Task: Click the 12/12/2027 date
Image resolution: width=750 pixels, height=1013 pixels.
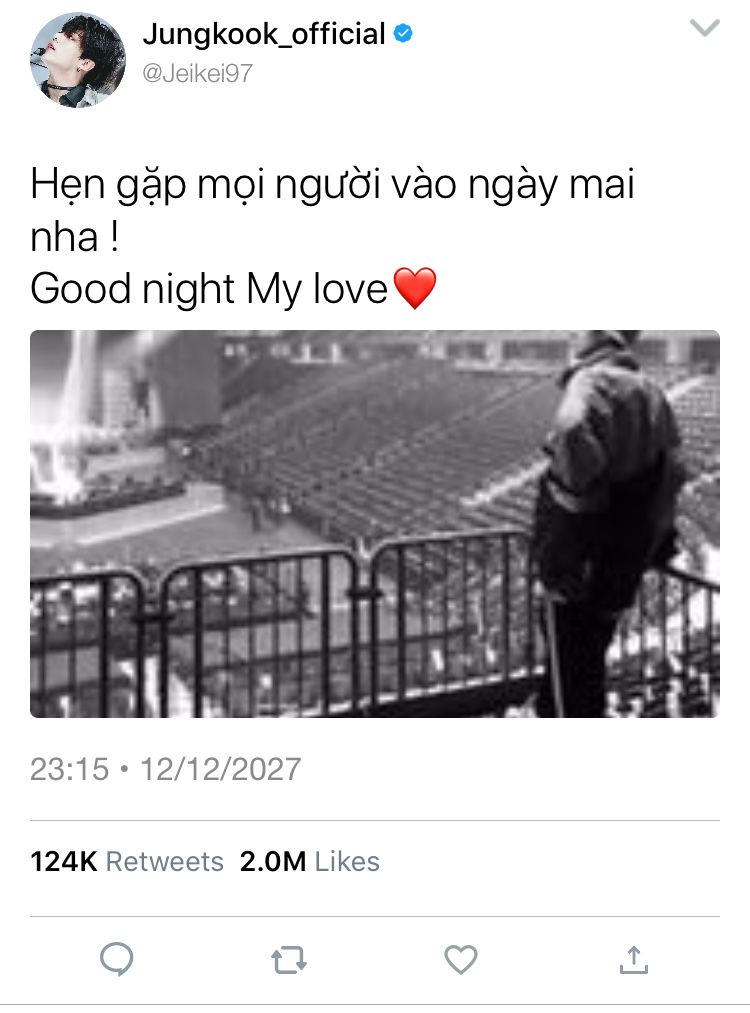Action: (x=221, y=769)
